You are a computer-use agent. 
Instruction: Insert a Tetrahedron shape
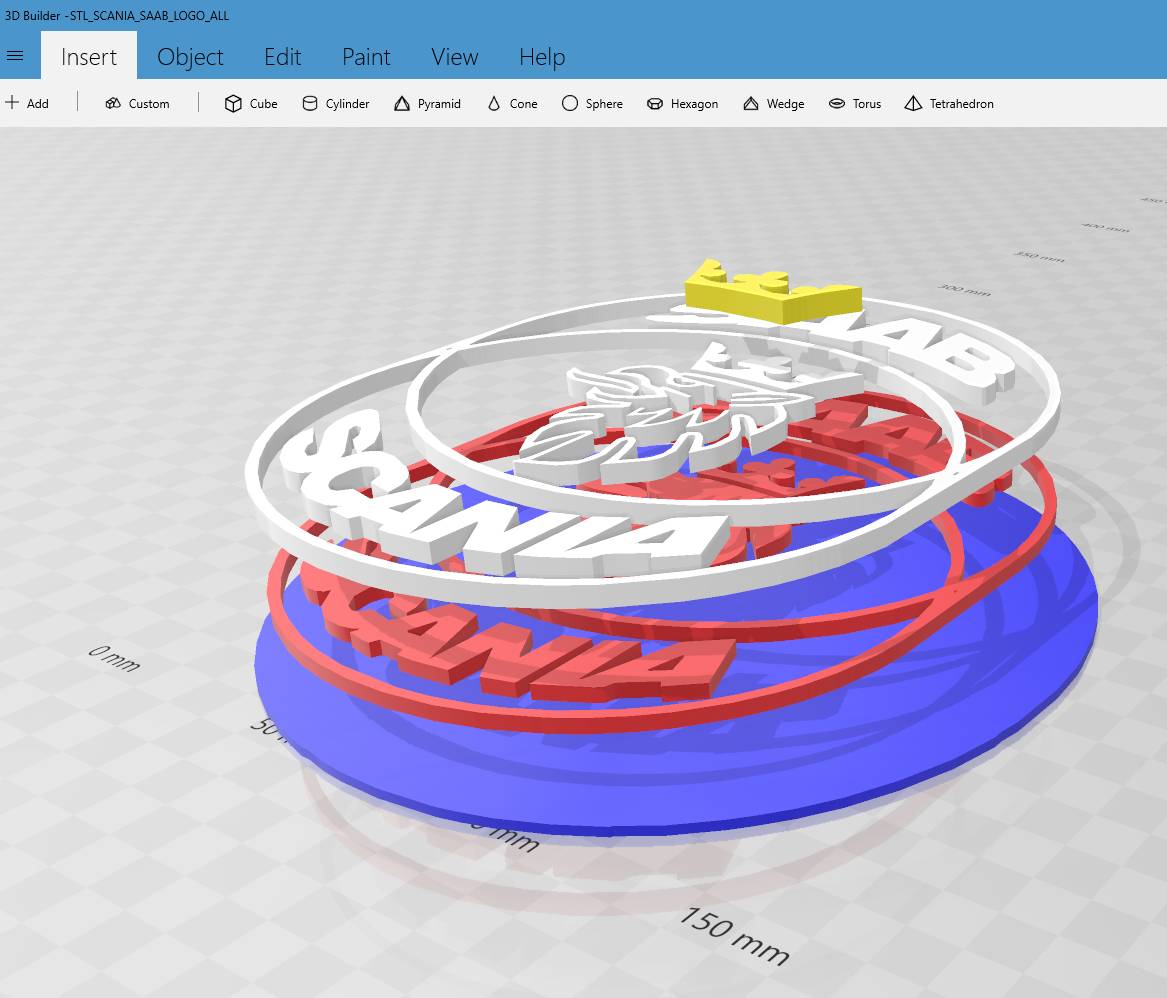[x=948, y=103]
